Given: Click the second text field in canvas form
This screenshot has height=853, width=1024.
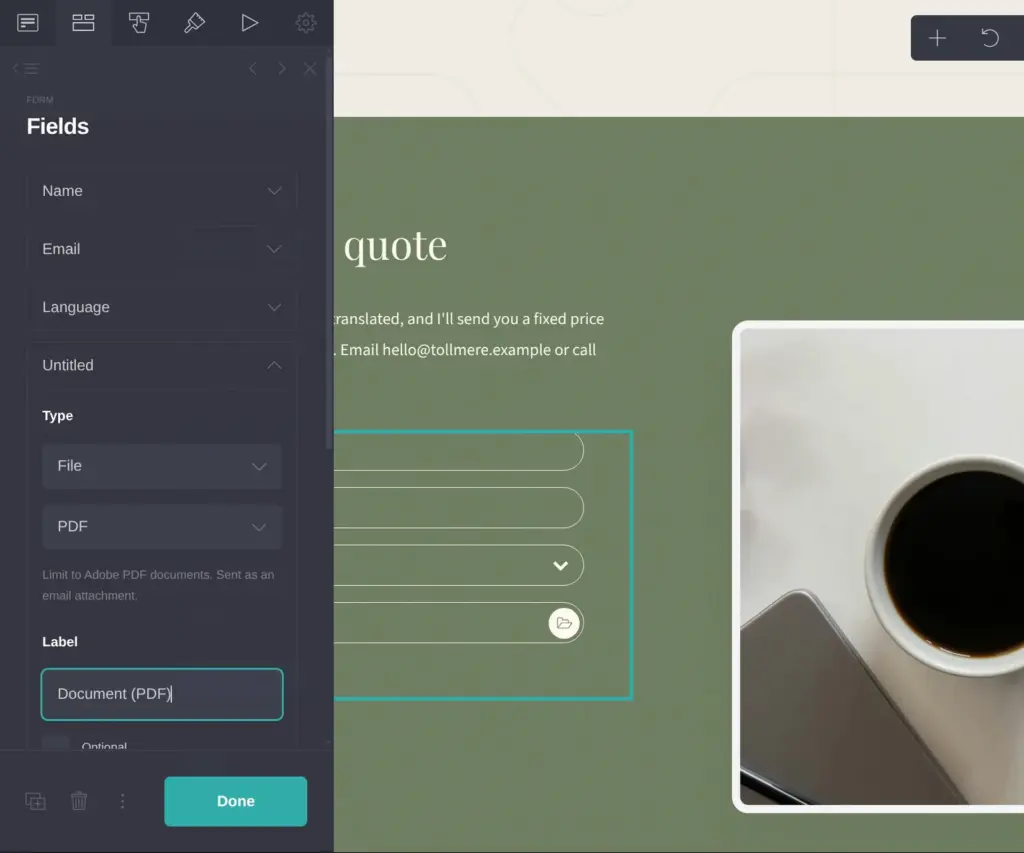Looking at the screenshot, I should (458, 507).
